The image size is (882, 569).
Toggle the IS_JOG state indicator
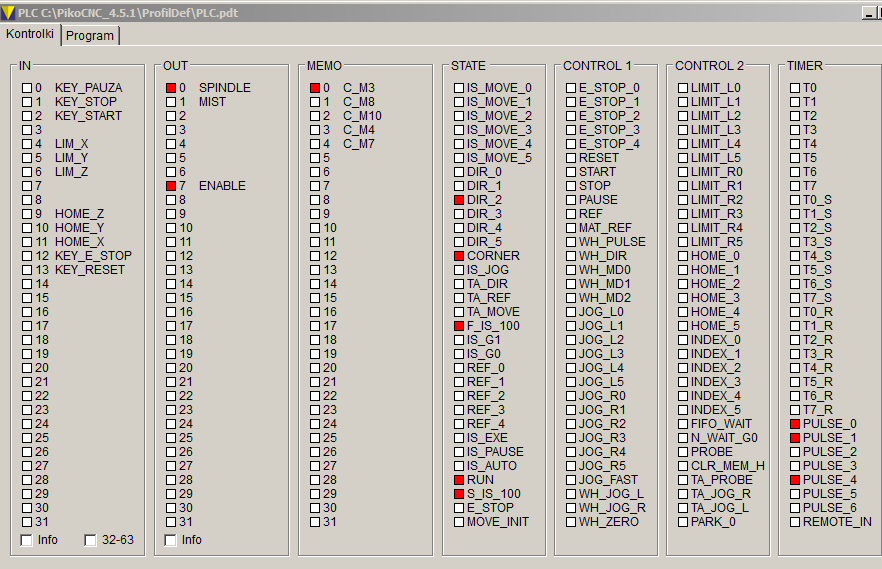459,270
